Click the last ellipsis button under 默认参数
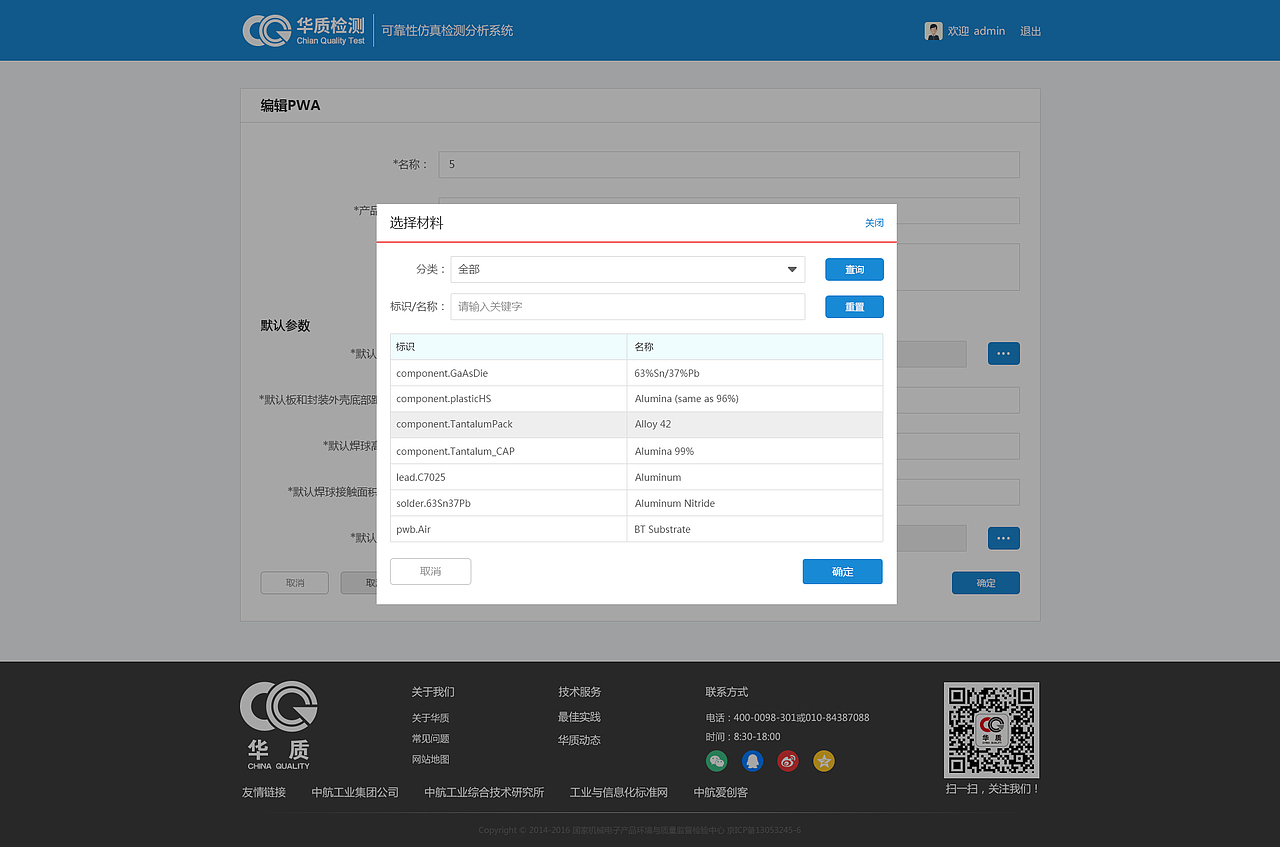 (1004, 538)
